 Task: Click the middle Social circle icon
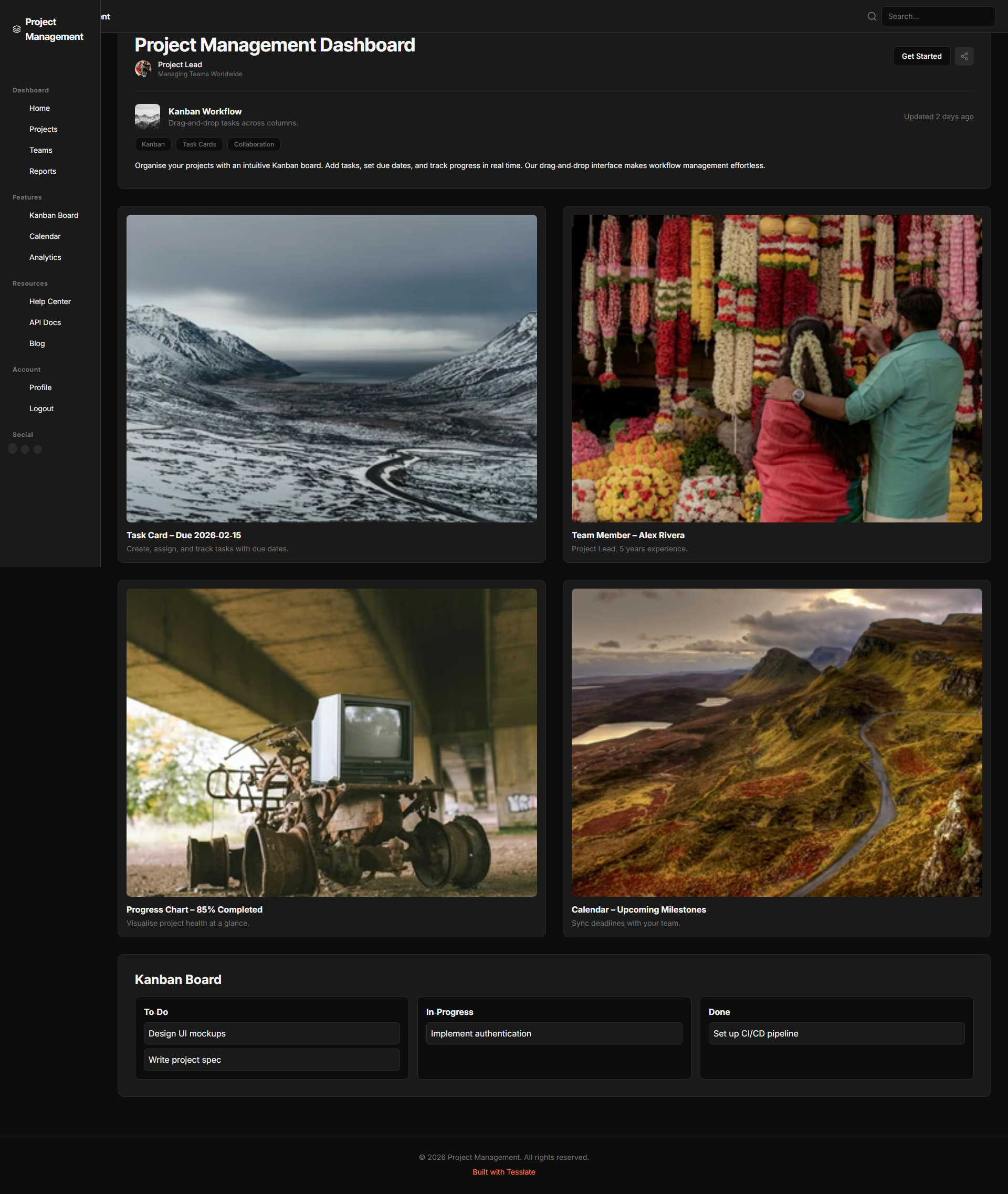pos(25,449)
